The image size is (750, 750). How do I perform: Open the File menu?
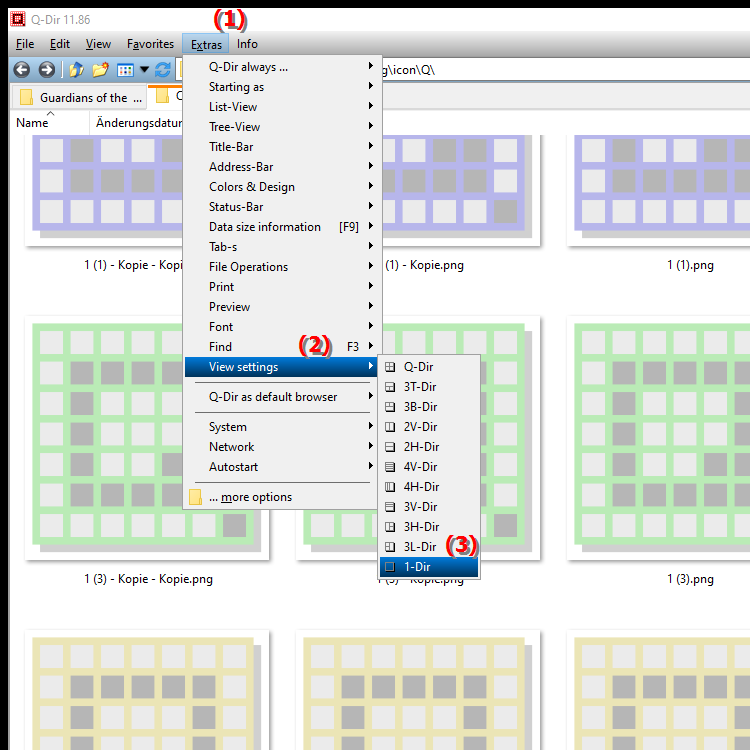tap(25, 44)
